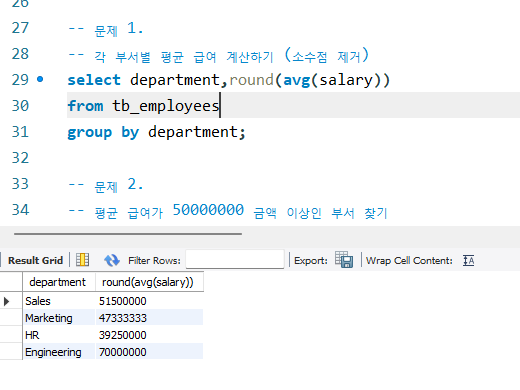This screenshot has height=390, width=520.
Task: Click the department column header
Action: tap(59, 282)
